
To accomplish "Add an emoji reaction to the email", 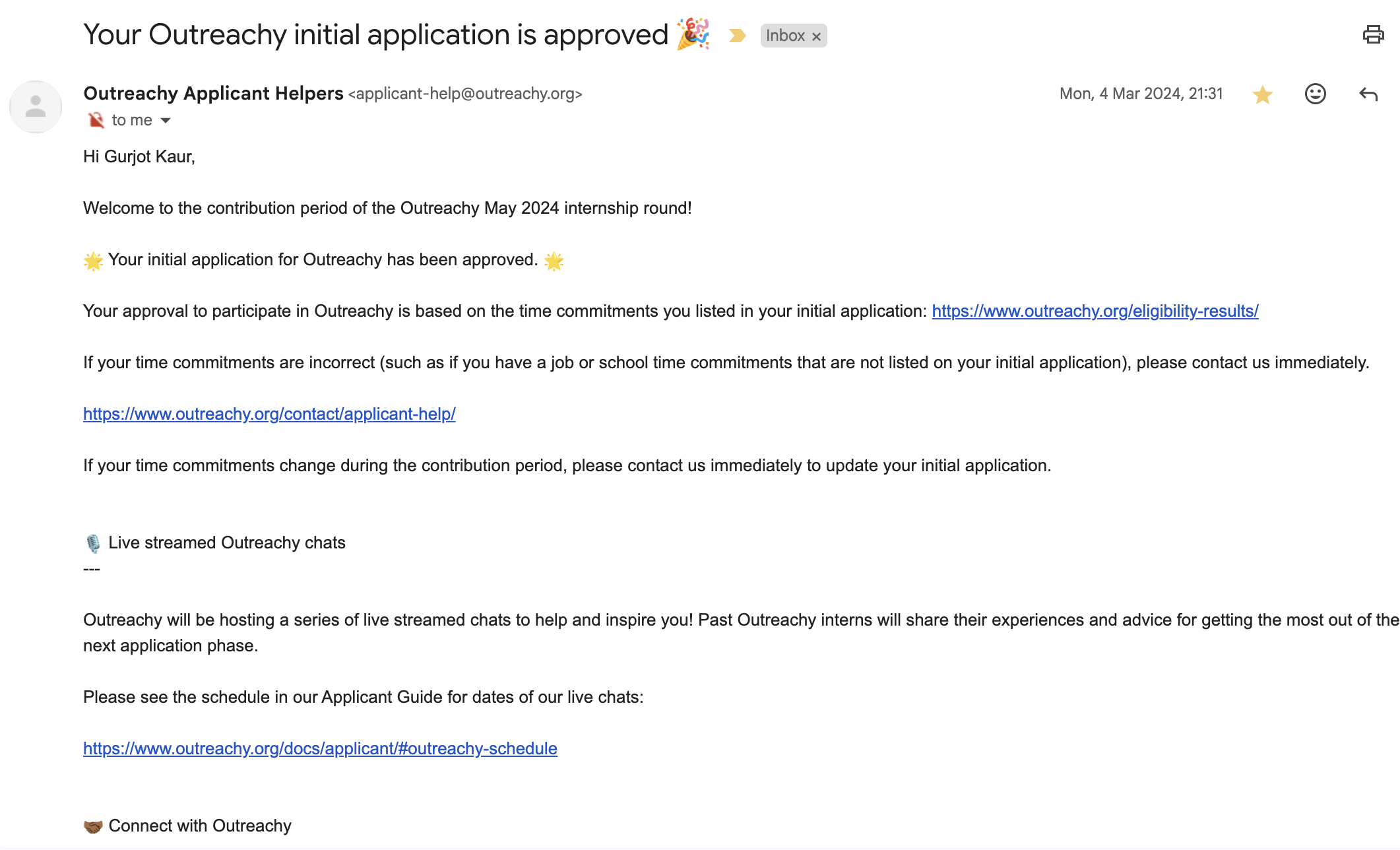I will click(1315, 94).
